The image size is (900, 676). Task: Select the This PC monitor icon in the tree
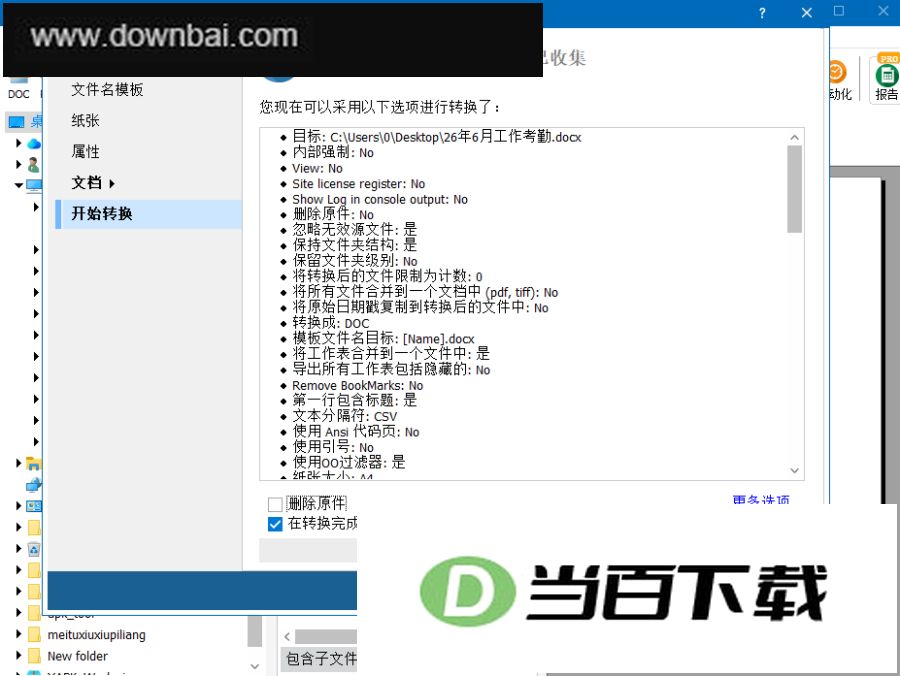tap(34, 185)
